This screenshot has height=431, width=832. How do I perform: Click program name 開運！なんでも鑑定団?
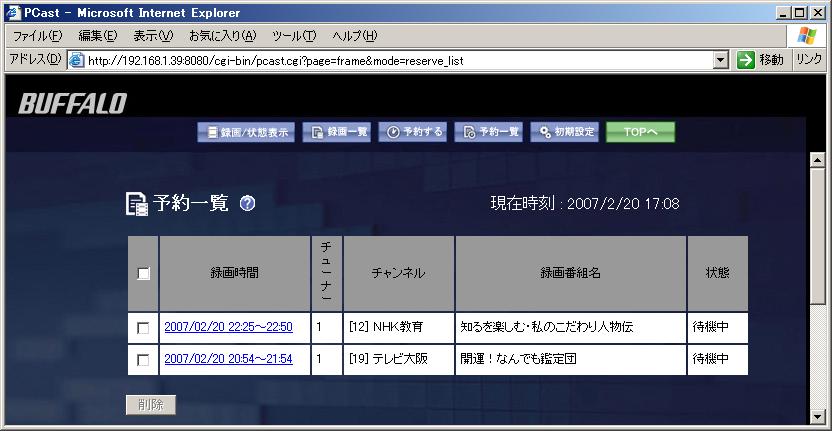pyautogui.click(x=518, y=359)
